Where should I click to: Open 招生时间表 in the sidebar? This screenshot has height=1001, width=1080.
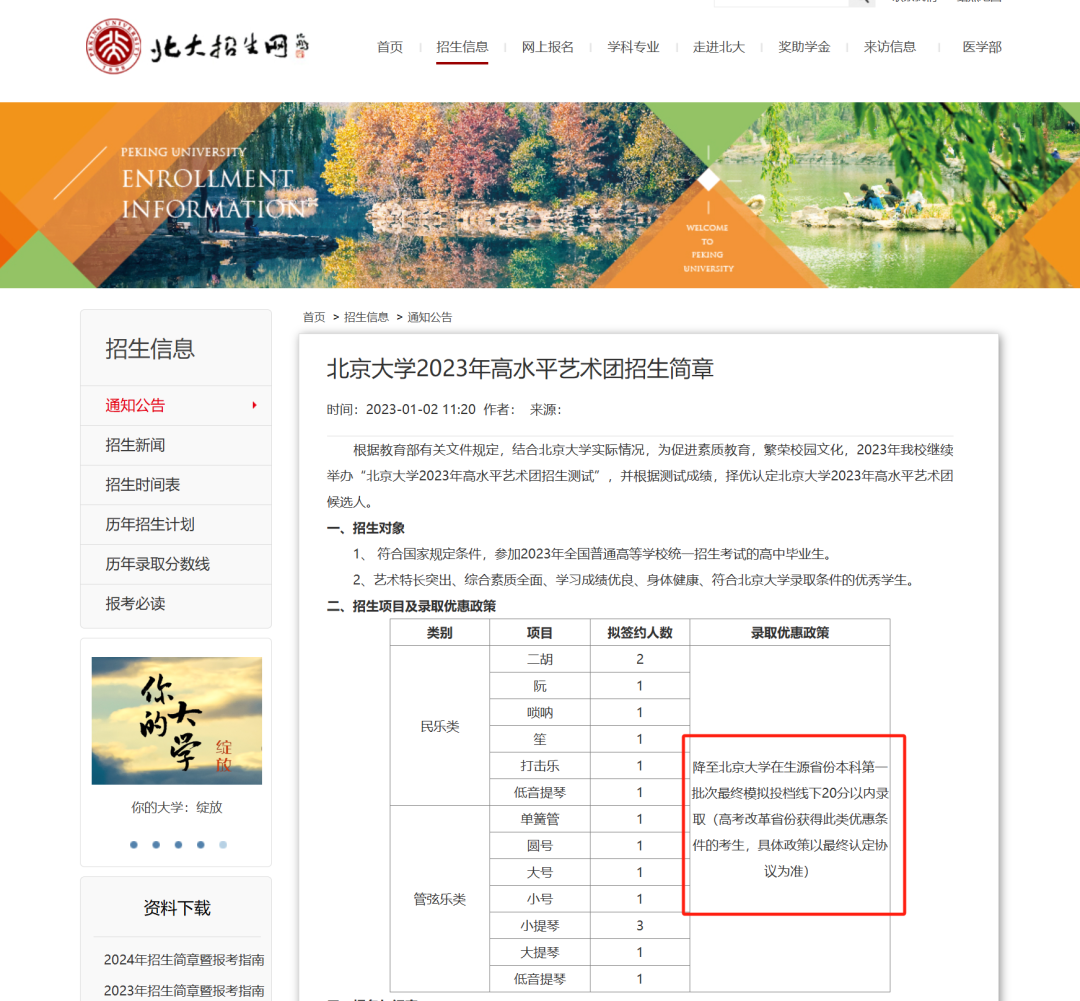pyautogui.click(x=176, y=484)
